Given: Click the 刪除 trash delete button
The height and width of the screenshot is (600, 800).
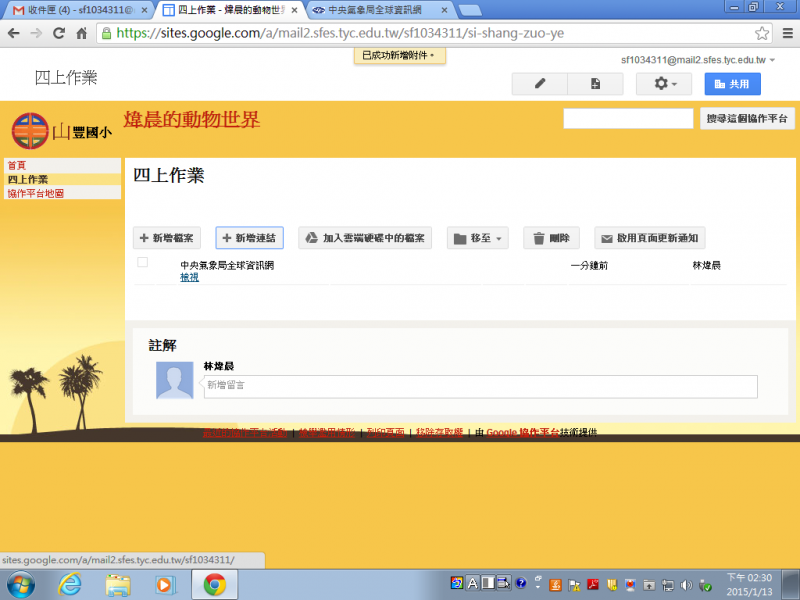Looking at the screenshot, I should click(552, 238).
